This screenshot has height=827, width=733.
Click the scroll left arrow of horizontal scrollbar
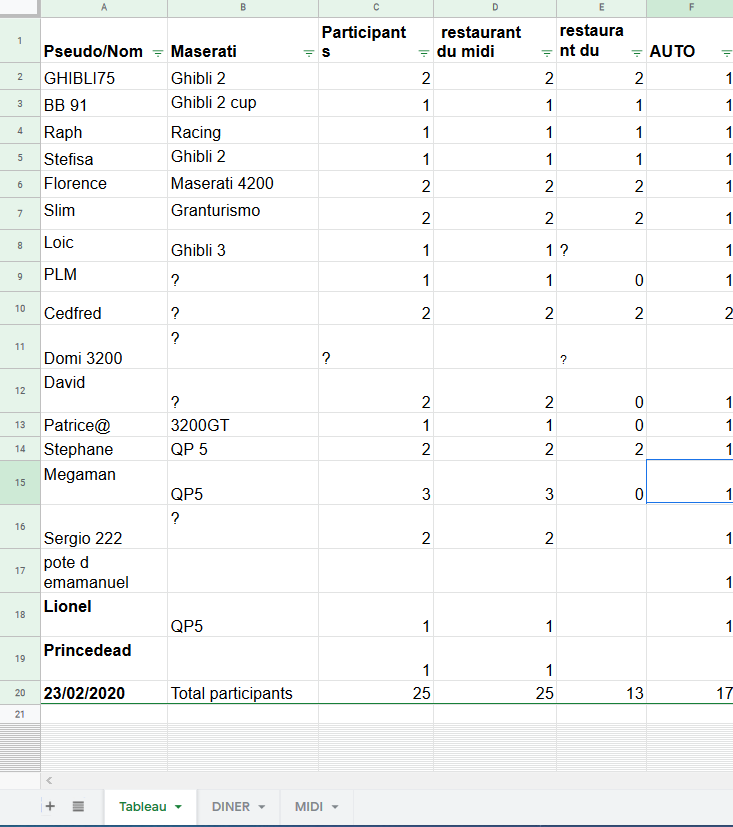49,780
